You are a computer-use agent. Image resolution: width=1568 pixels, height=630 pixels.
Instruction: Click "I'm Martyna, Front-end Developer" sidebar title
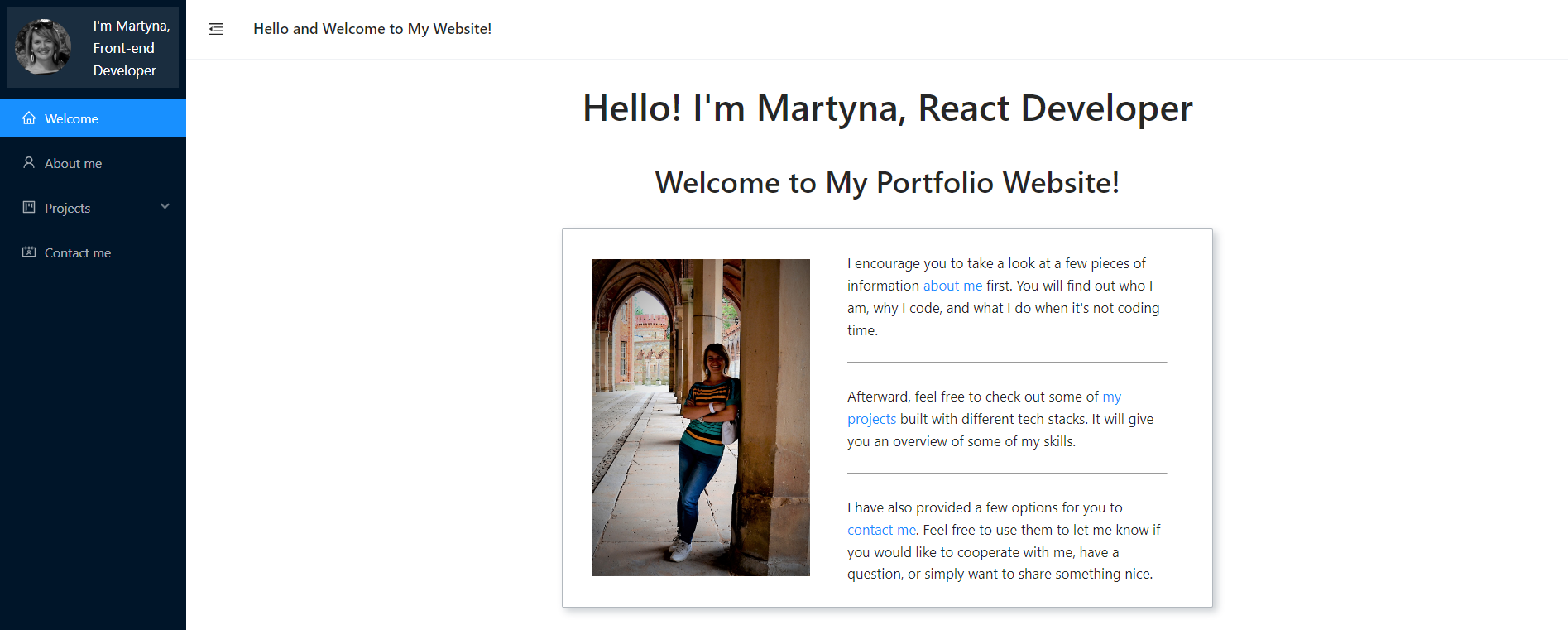(x=132, y=48)
